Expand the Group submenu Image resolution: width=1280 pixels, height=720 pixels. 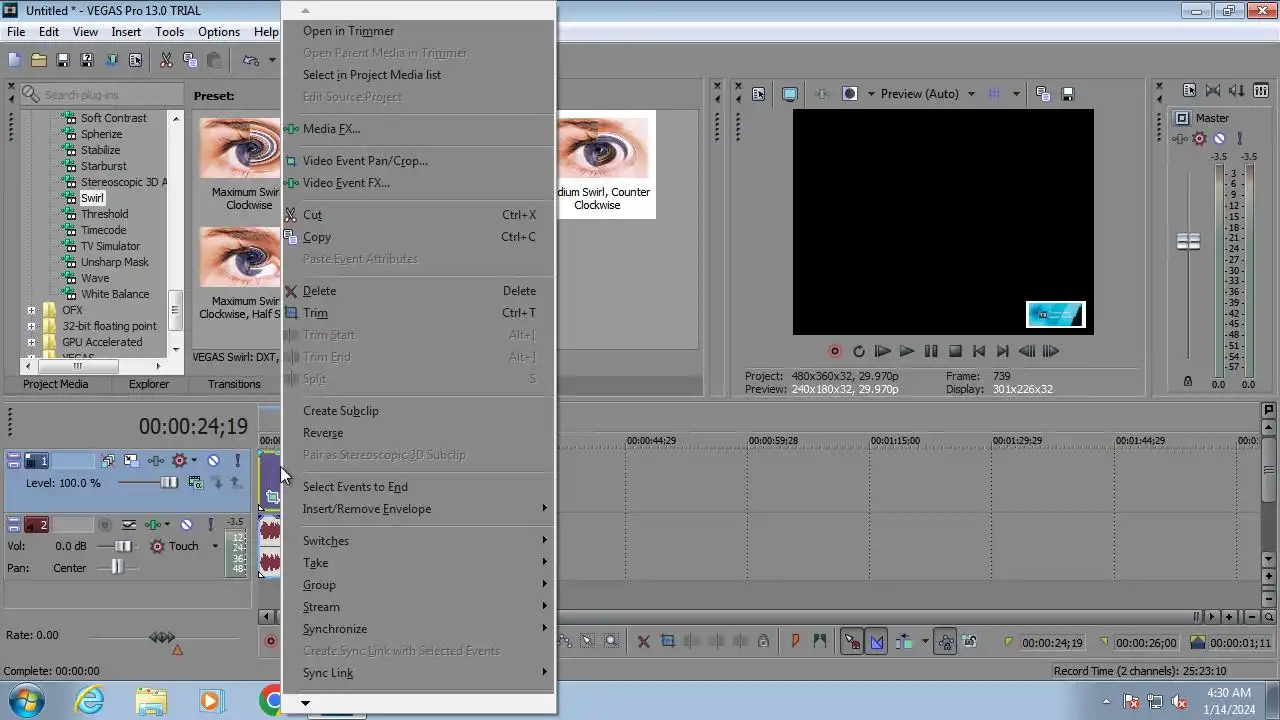click(x=418, y=585)
